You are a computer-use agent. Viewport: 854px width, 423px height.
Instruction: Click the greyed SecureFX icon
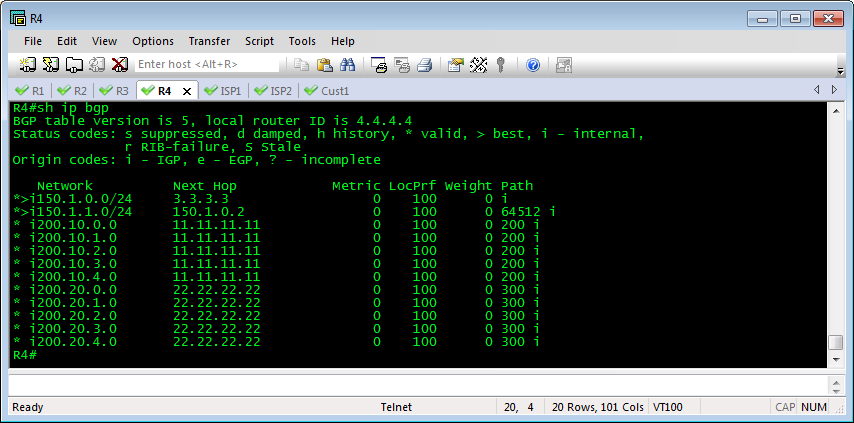click(563, 65)
